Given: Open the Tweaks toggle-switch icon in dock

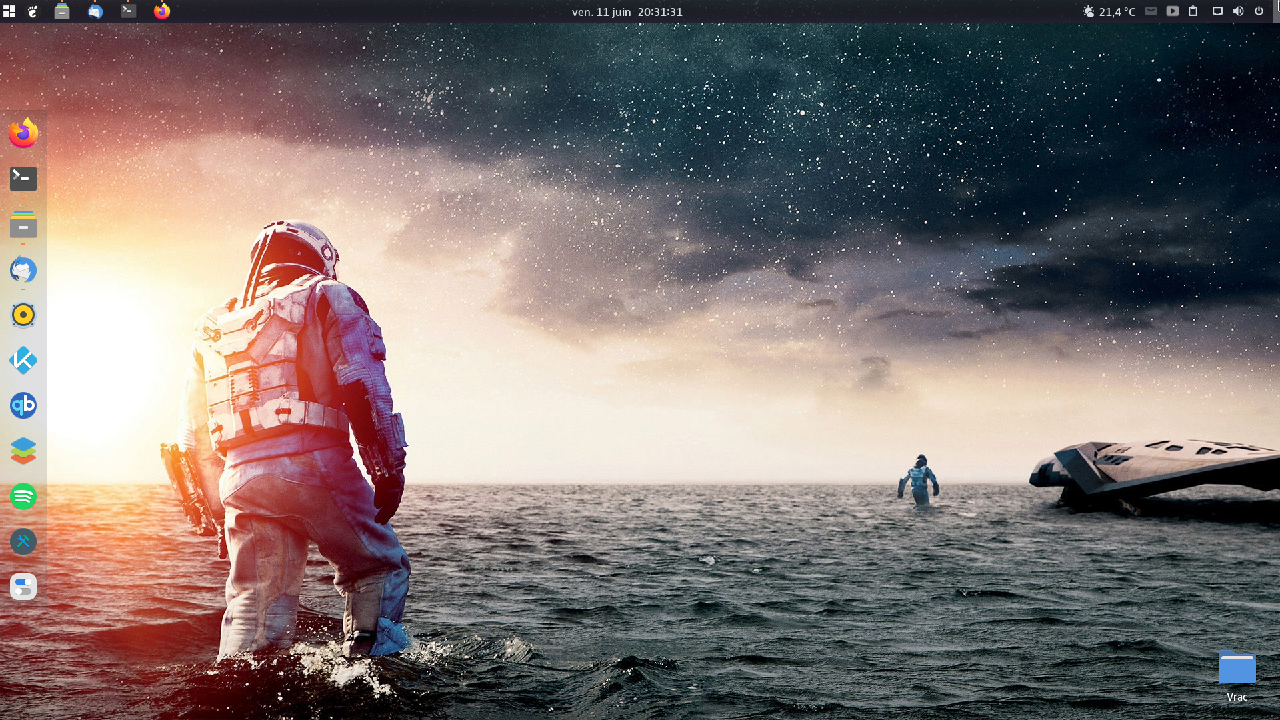Looking at the screenshot, I should (23, 586).
